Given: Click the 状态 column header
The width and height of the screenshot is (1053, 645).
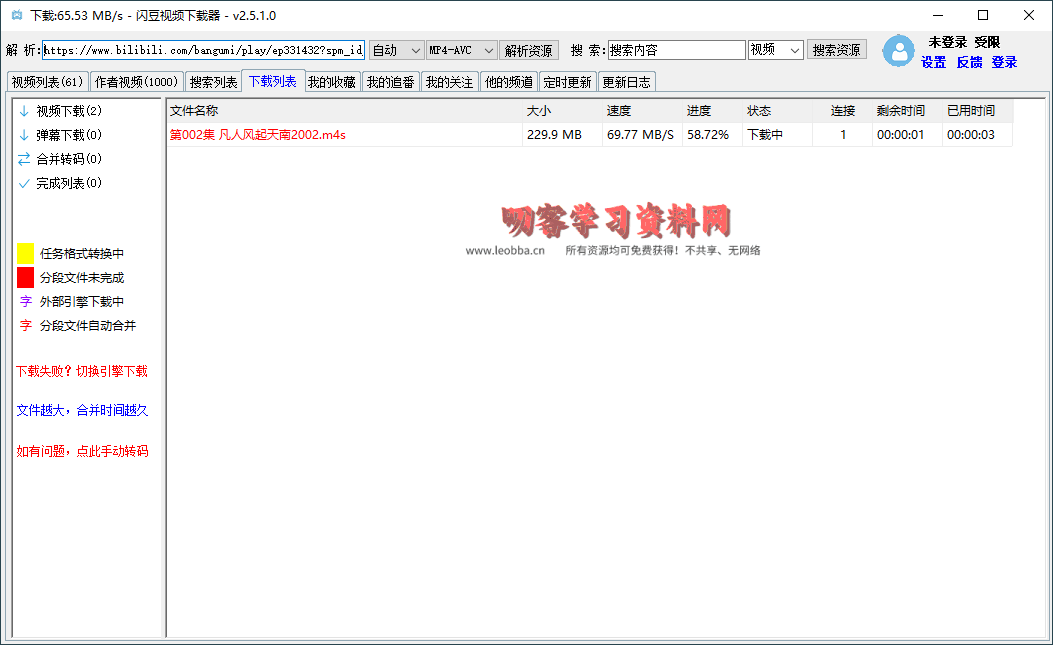Looking at the screenshot, I should click(x=778, y=111).
